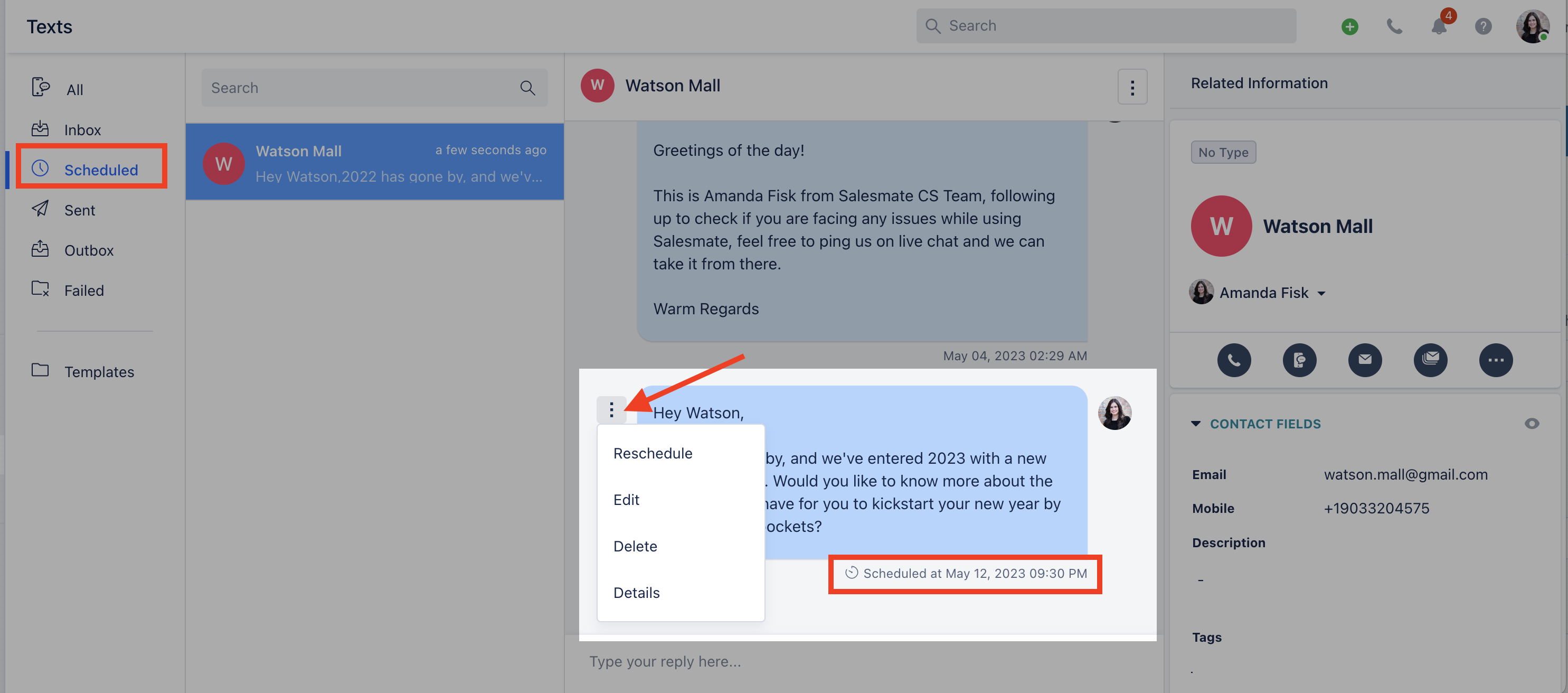Select Delete from the context menu
The image size is (1568, 693).
pyautogui.click(x=635, y=546)
